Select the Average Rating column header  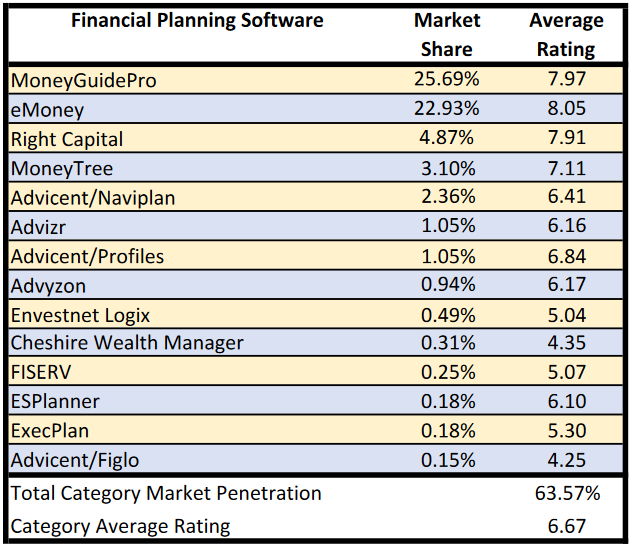click(566, 34)
